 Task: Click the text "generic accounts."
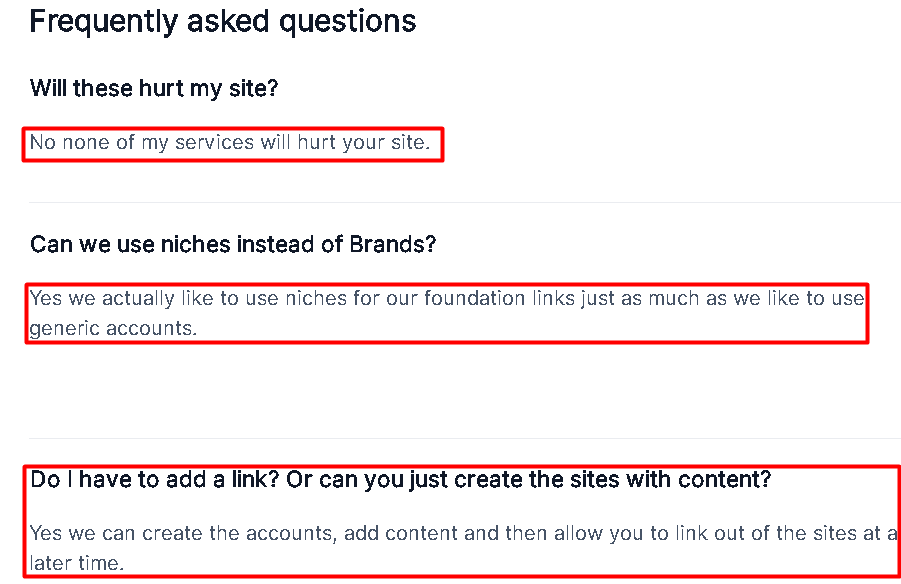coord(112,328)
